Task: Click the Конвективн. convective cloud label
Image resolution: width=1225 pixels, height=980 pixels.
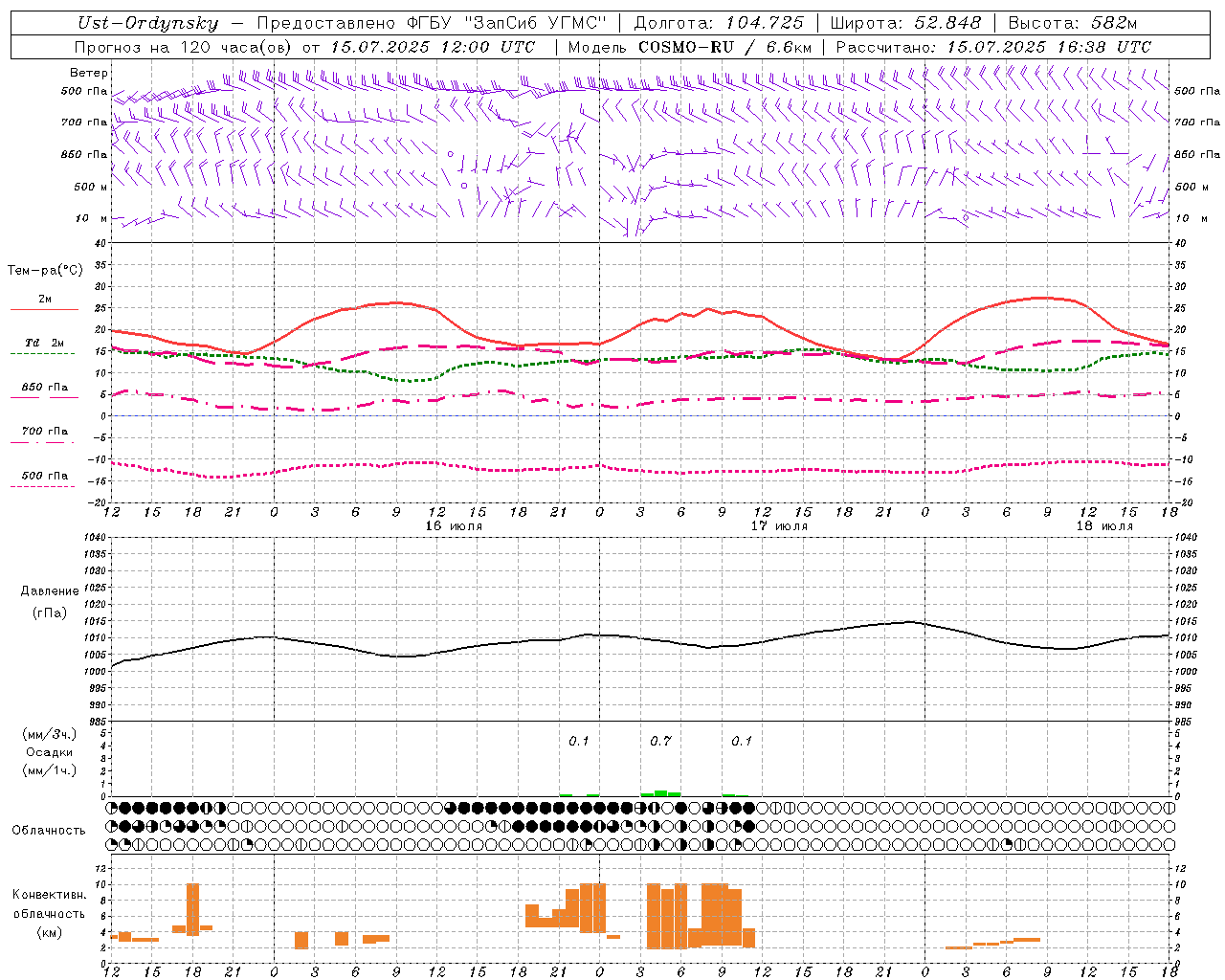Action: pyautogui.click(x=50, y=895)
